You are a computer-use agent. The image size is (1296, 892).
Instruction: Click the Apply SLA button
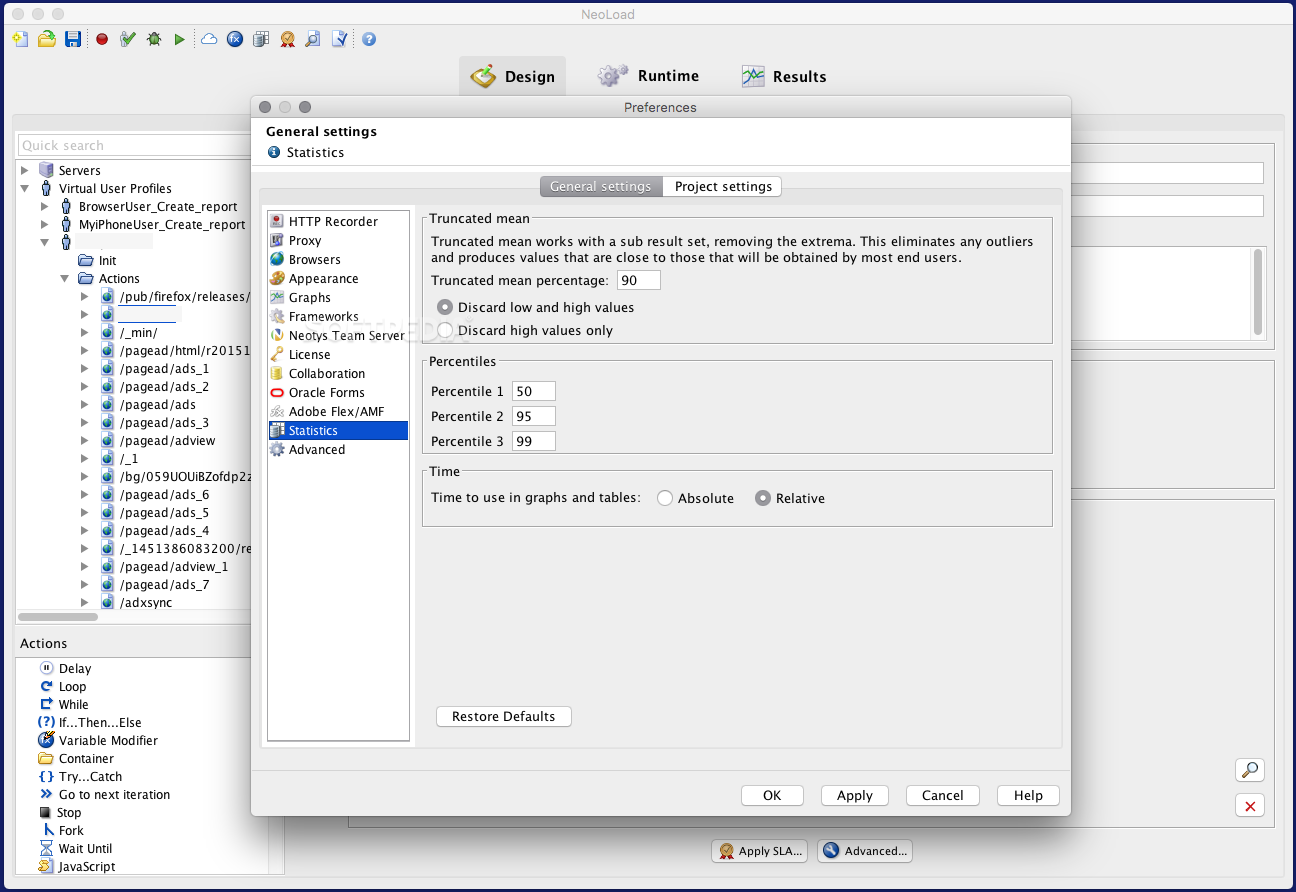point(759,851)
